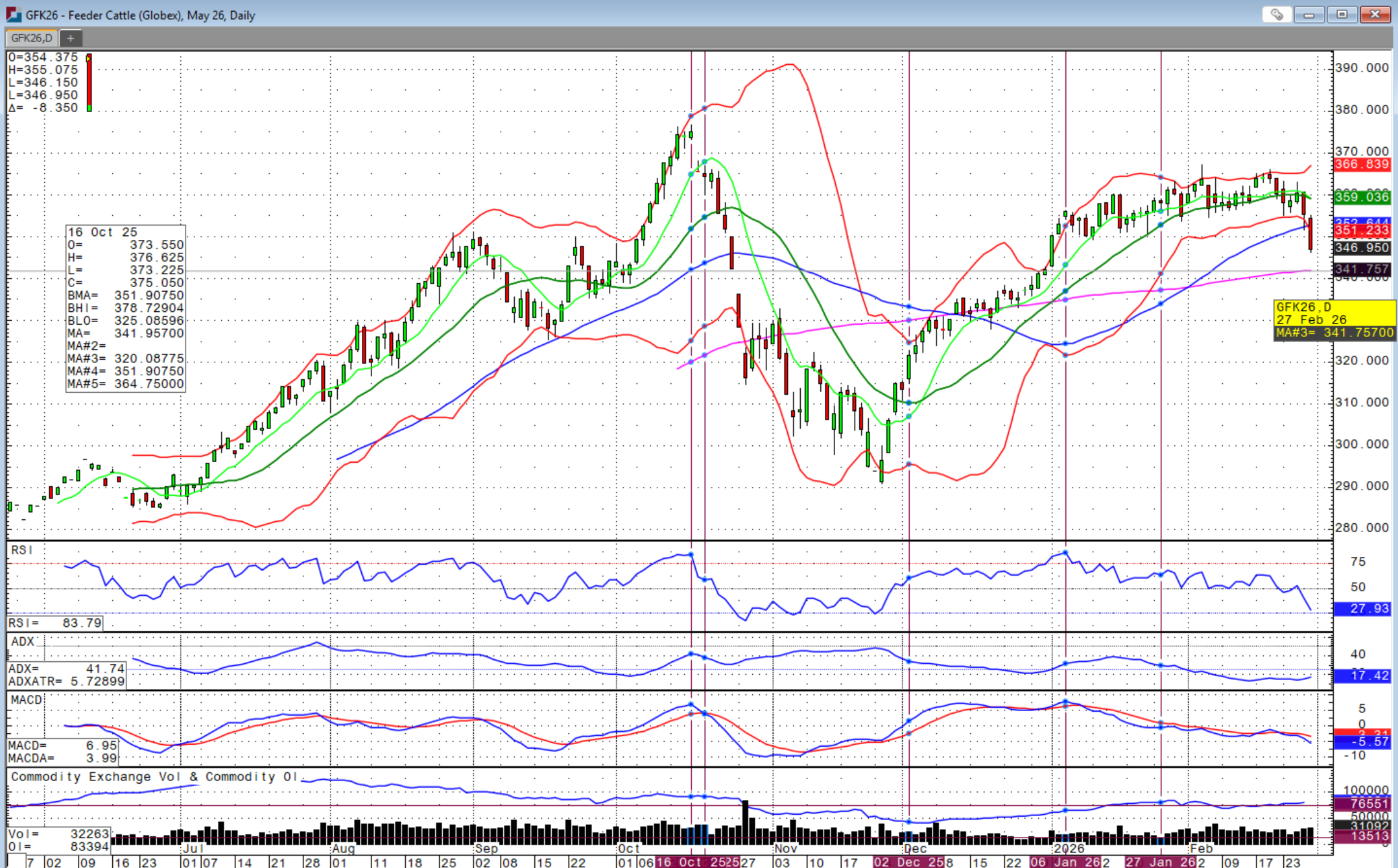The image size is (1398, 868).
Task: Click the chain link icon in title bar
Action: (1277, 14)
